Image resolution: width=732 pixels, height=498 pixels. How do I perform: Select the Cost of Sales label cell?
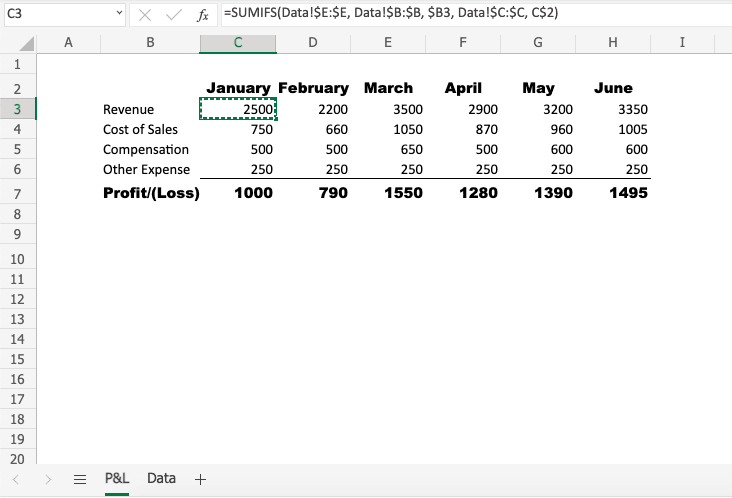(141, 129)
